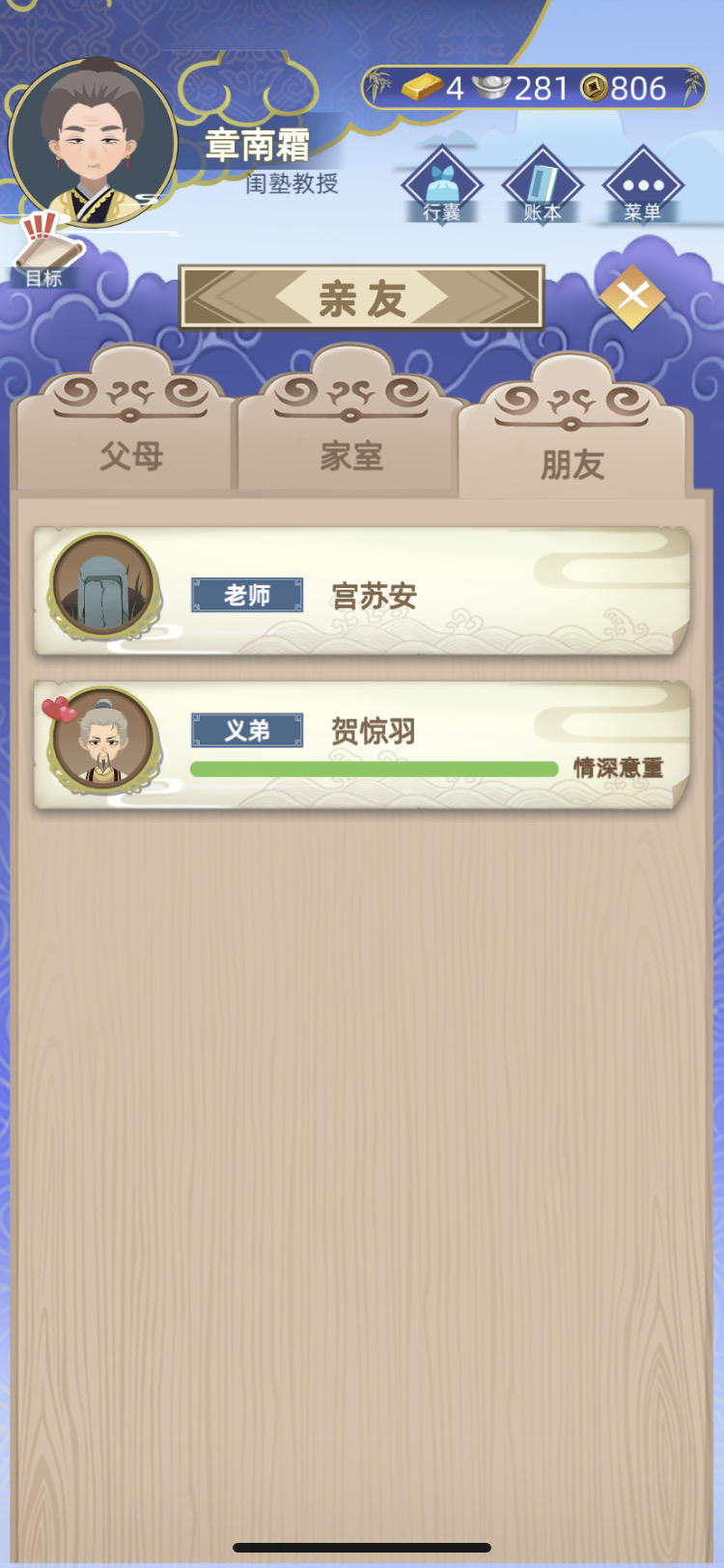Tap the copper coin currency icon
The height and width of the screenshot is (1568, 724).
coord(594,88)
